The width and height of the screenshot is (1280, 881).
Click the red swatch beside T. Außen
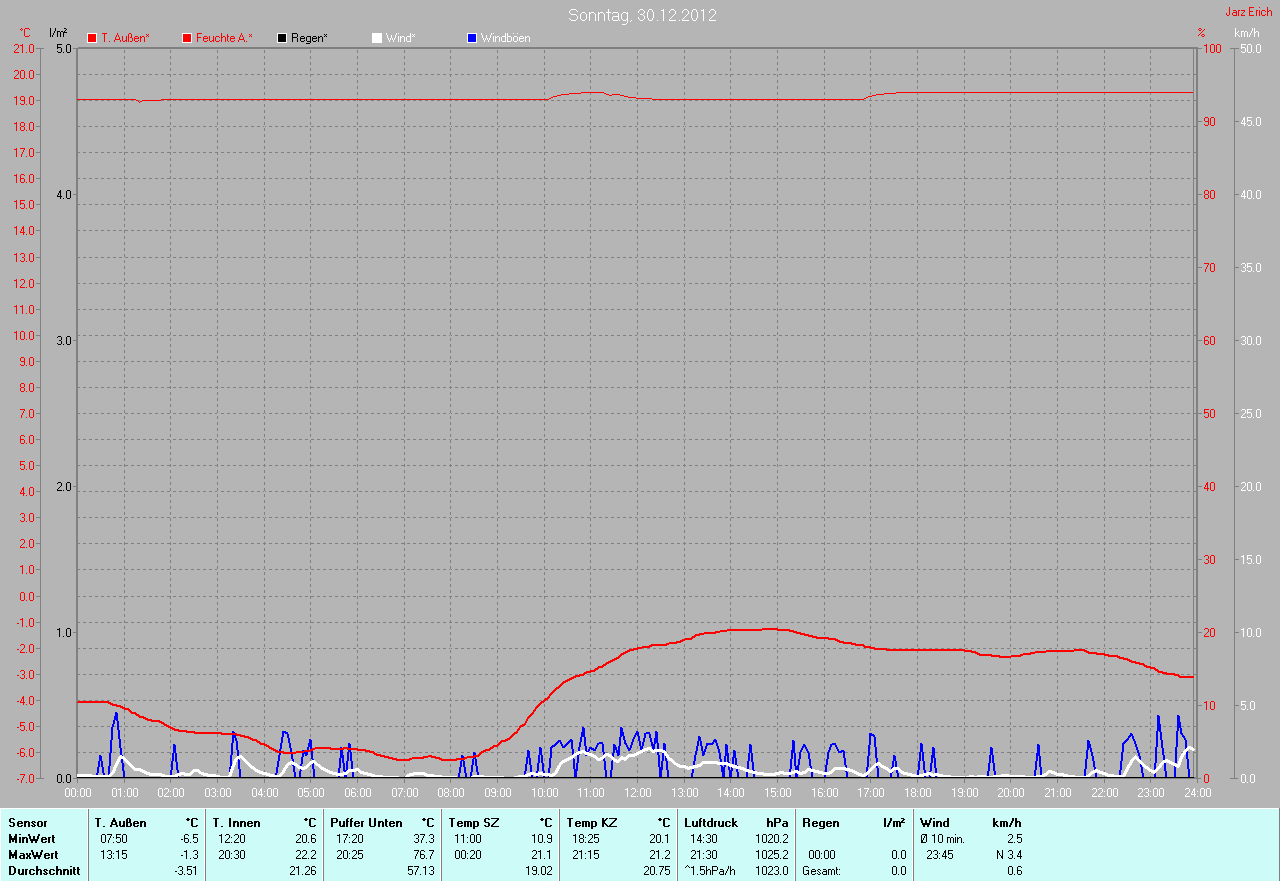click(92, 38)
